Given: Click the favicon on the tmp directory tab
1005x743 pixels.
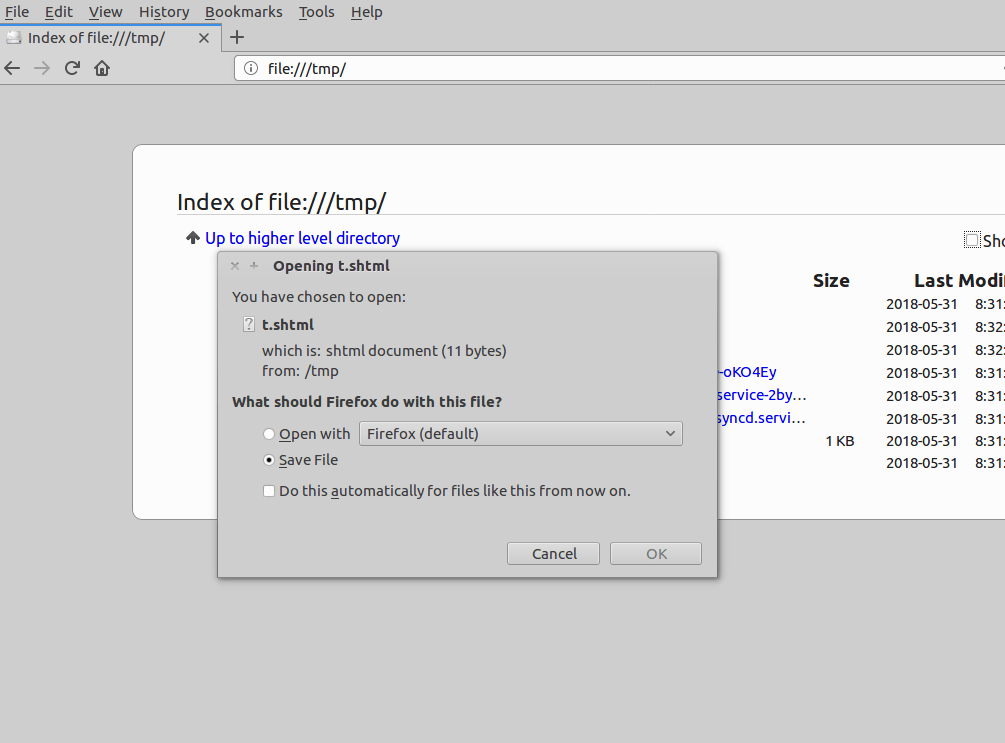Looking at the screenshot, I should click(14, 36).
